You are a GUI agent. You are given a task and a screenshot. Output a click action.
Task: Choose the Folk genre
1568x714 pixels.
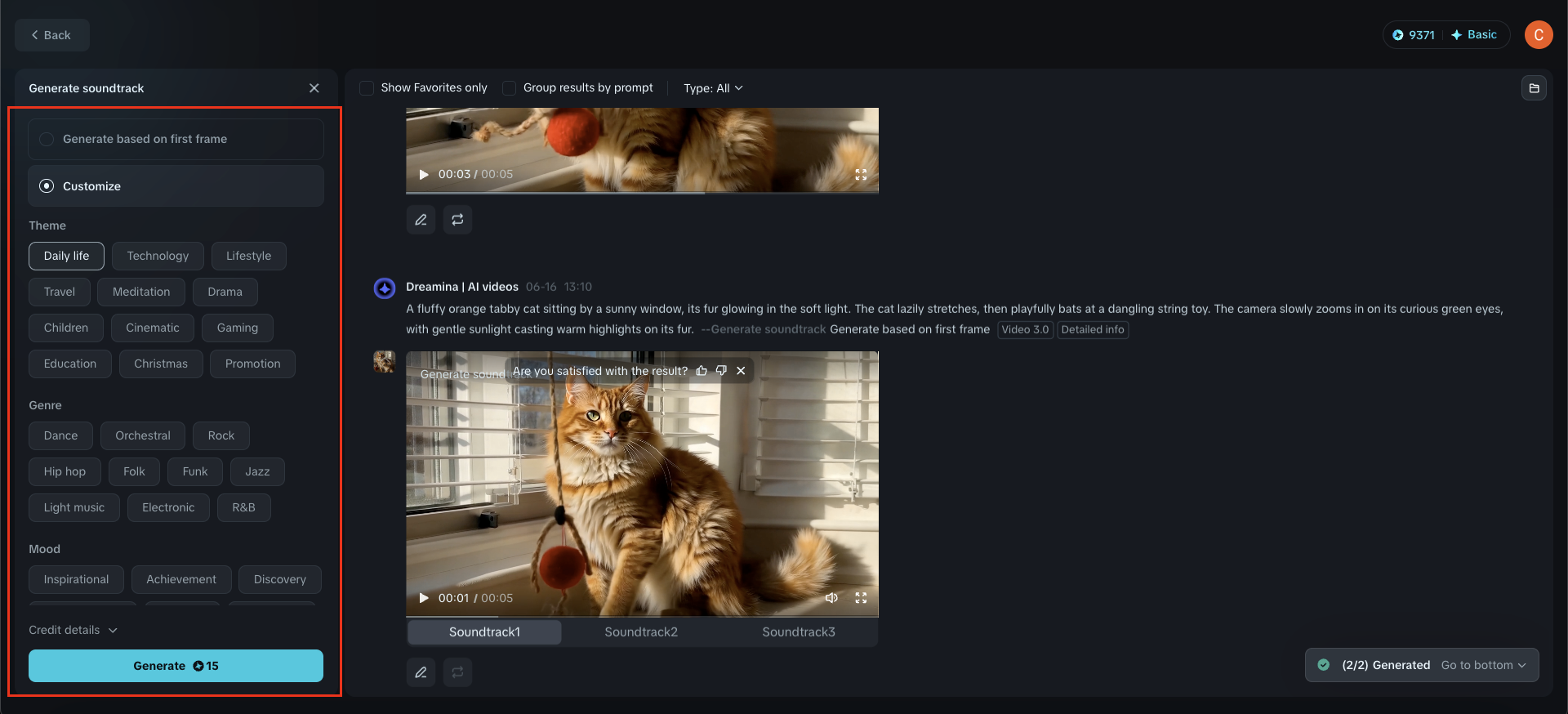tap(134, 472)
